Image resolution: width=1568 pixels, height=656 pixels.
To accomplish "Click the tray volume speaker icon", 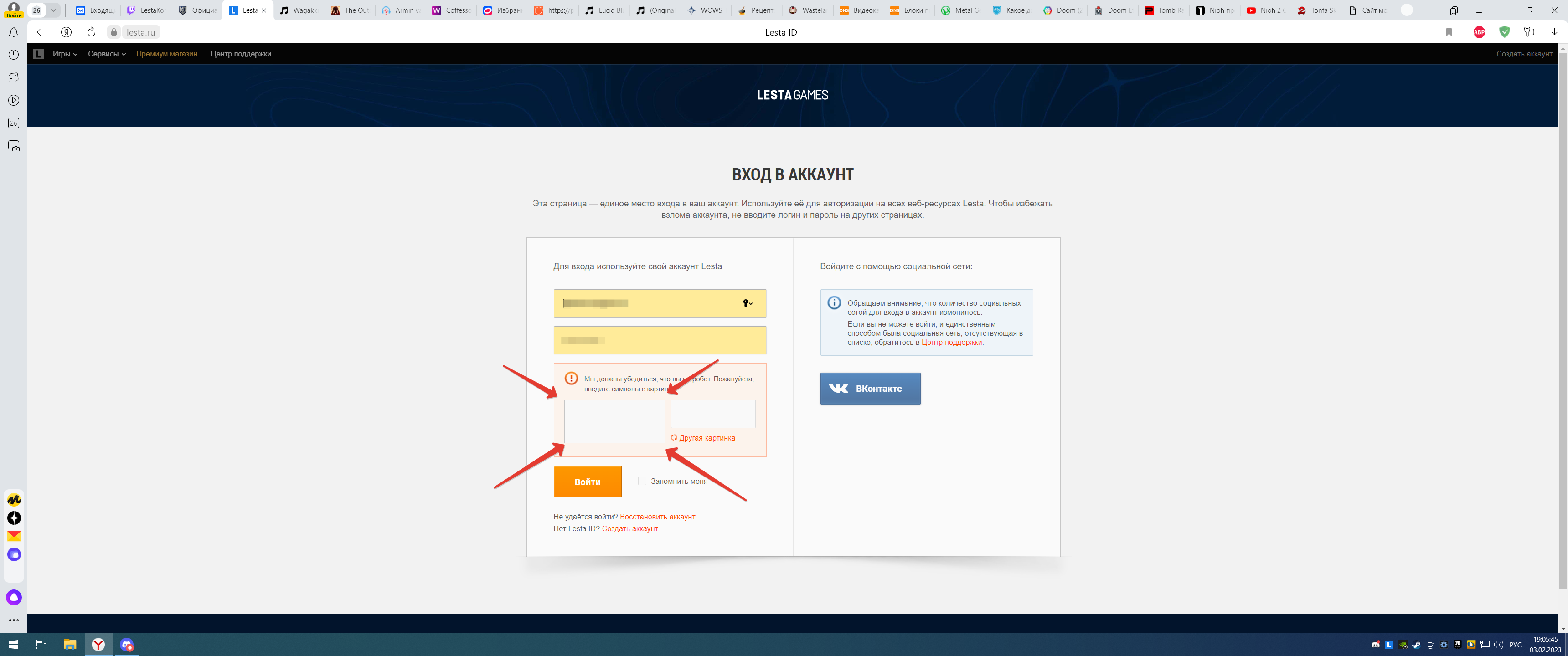I will pyautogui.click(x=1498, y=645).
